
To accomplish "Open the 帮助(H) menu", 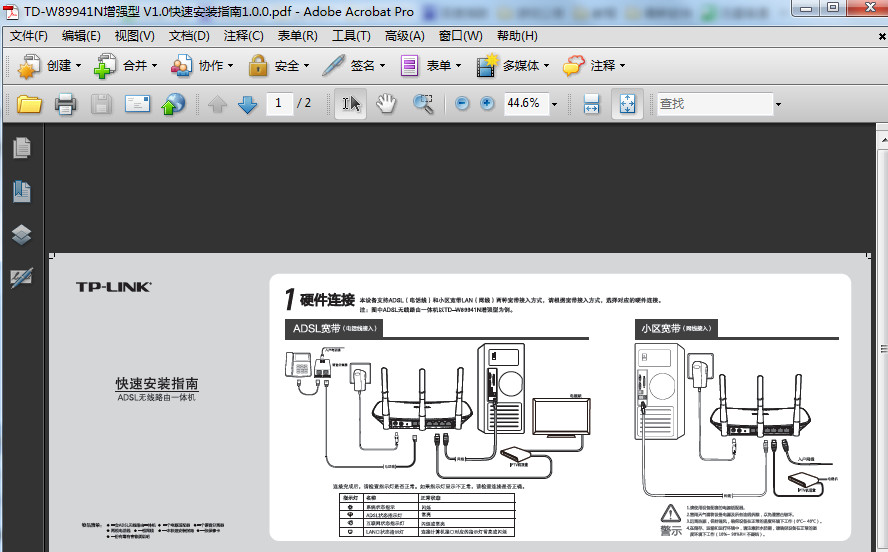I will (x=517, y=36).
